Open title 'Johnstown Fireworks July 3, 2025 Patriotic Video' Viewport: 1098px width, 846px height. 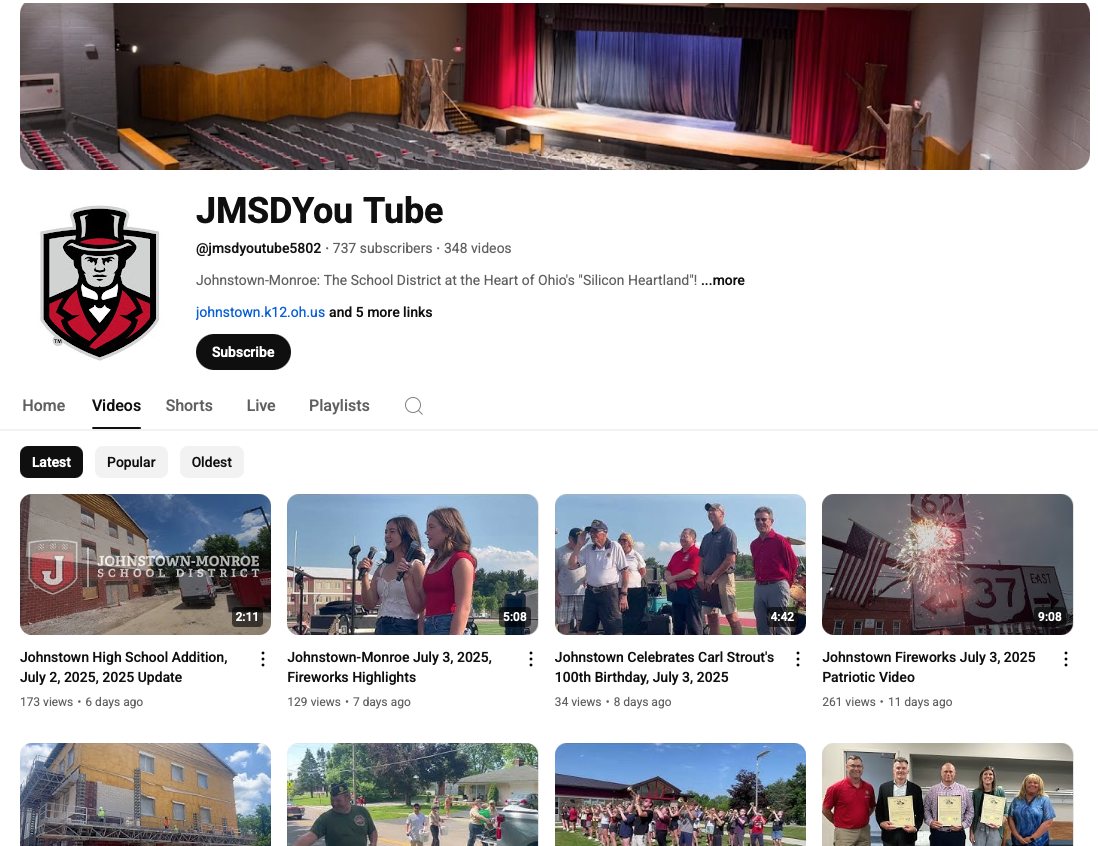point(929,667)
